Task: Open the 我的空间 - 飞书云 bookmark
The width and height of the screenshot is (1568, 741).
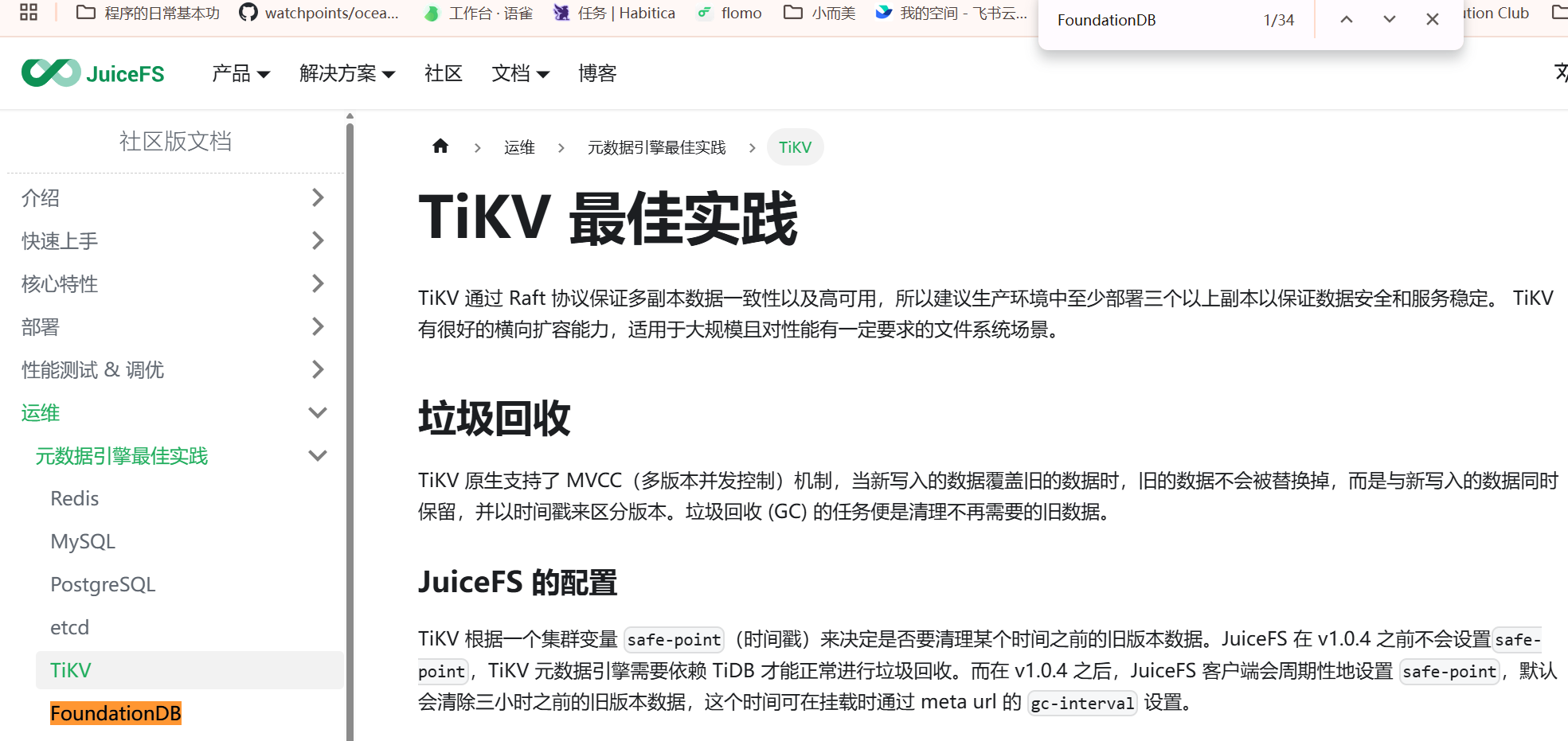Action: (x=952, y=13)
